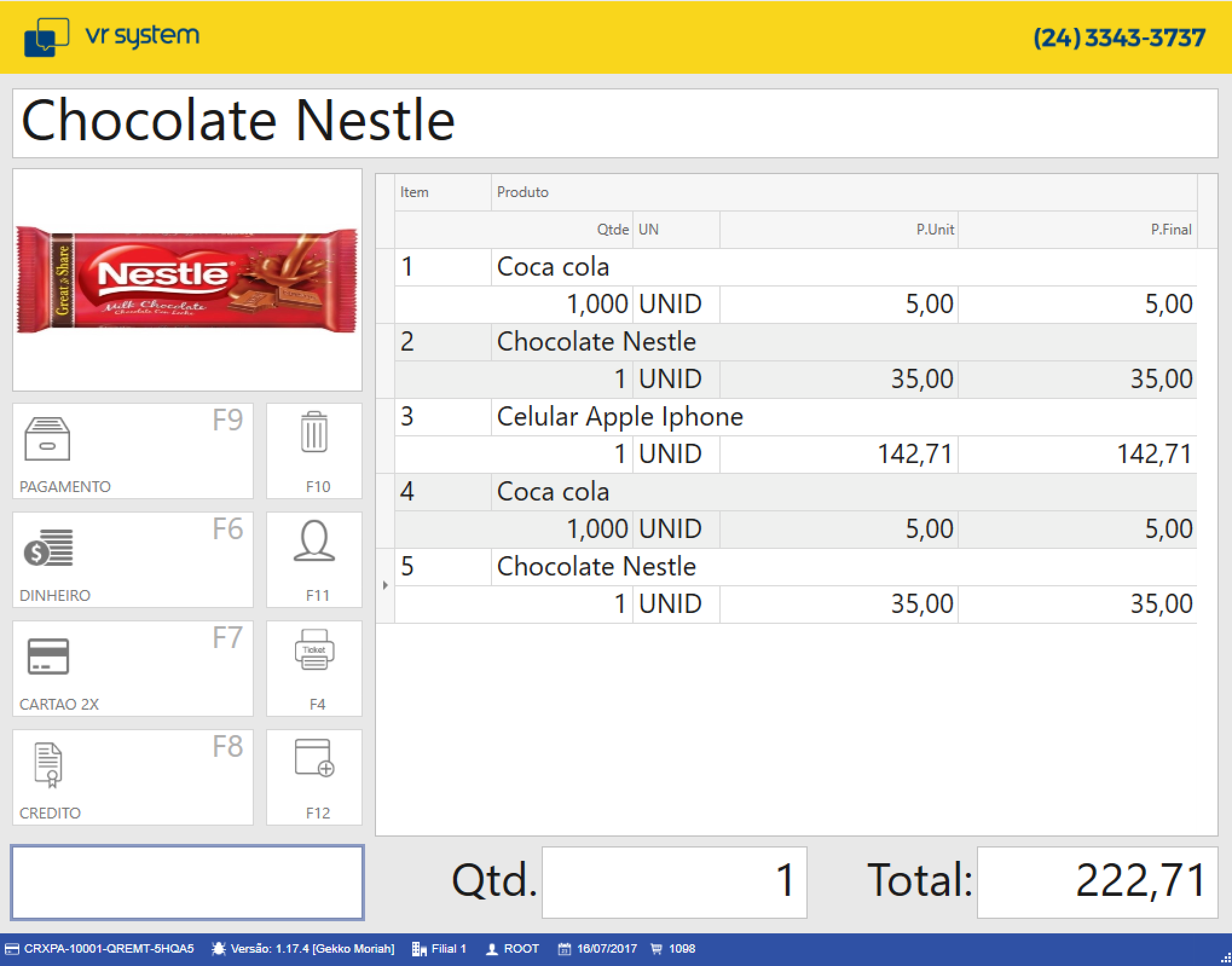Click the barcode entry input field
Image resolution: width=1232 pixels, height=966 pixels.
(187, 882)
